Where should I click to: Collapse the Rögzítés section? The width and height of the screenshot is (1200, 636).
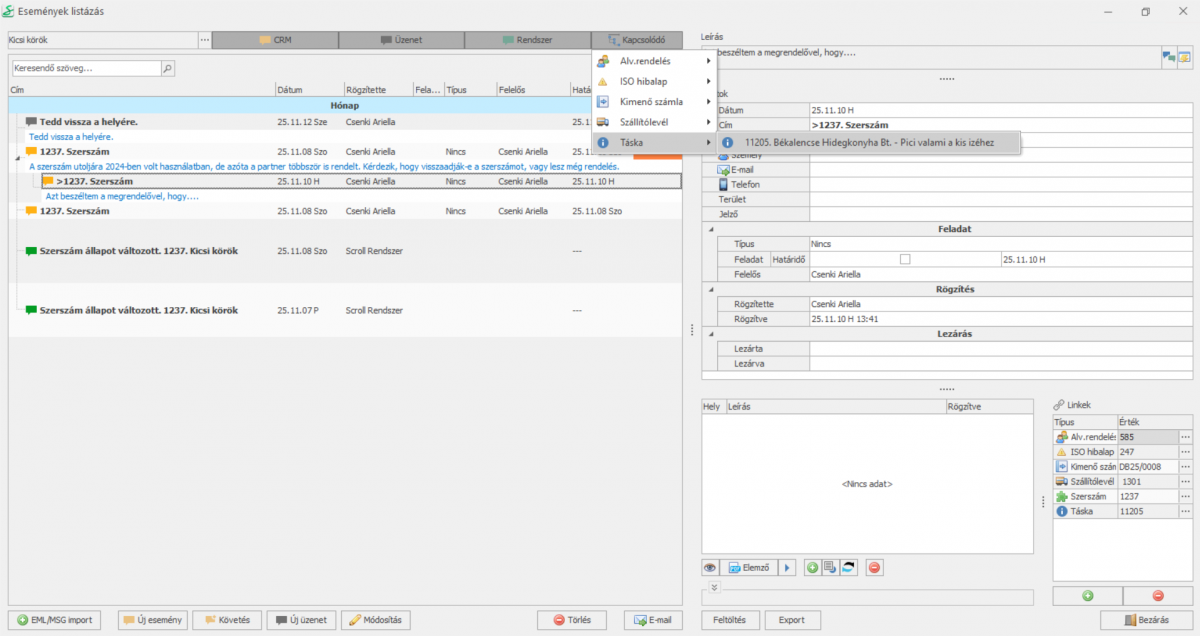coord(711,290)
